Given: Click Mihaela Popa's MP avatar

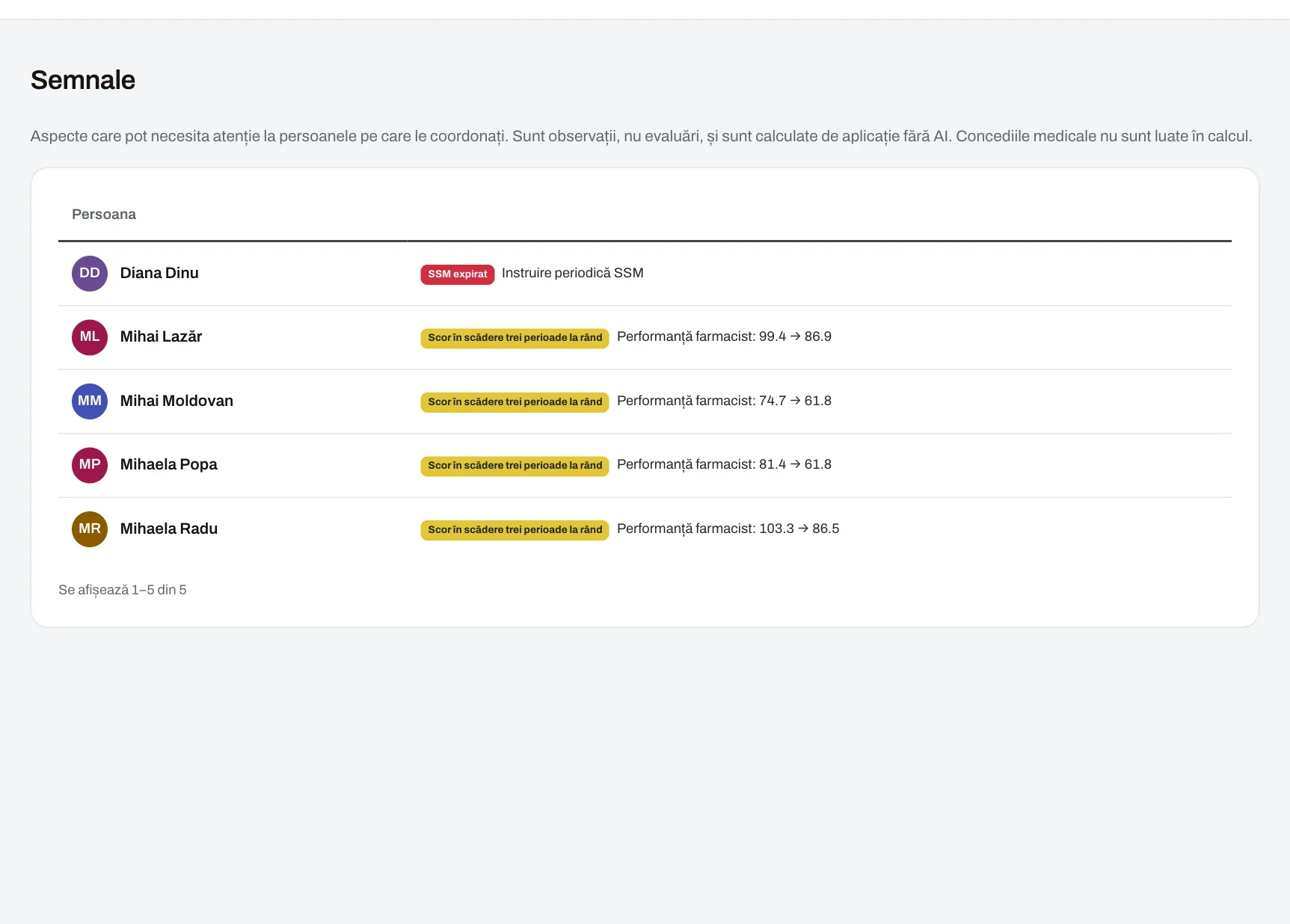Looking at the screenshot, I should pyautogui.click(x=90, y=465).
